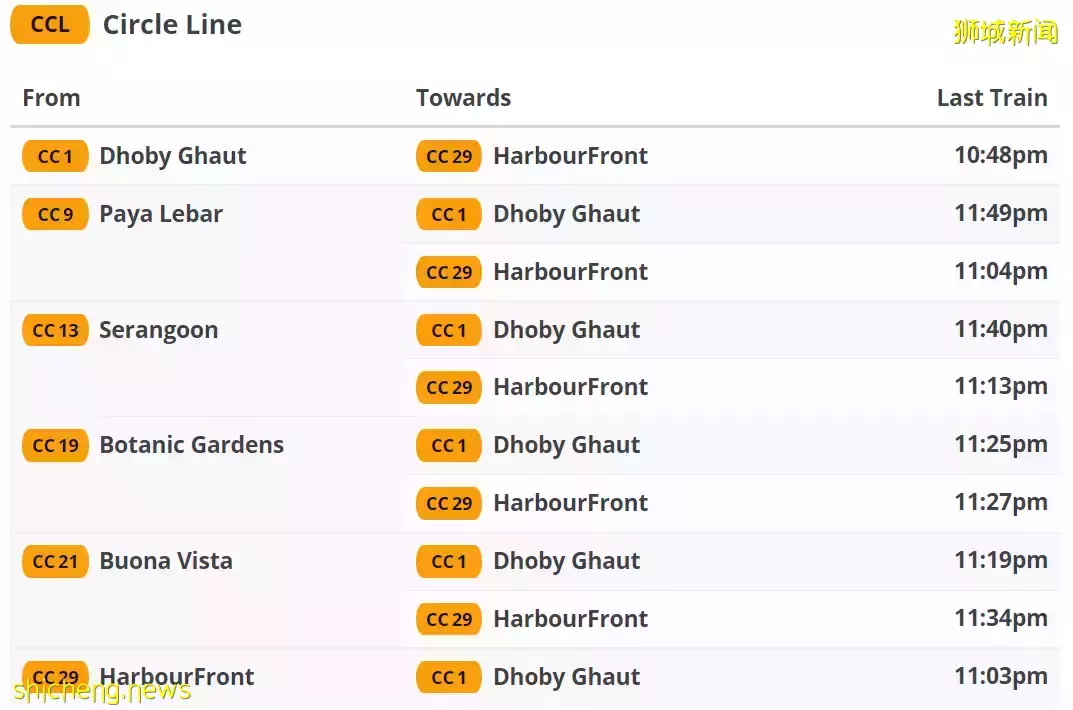Click the 11:49pm last train time
1073x710 pixels.
click(x=1000, y=214)
